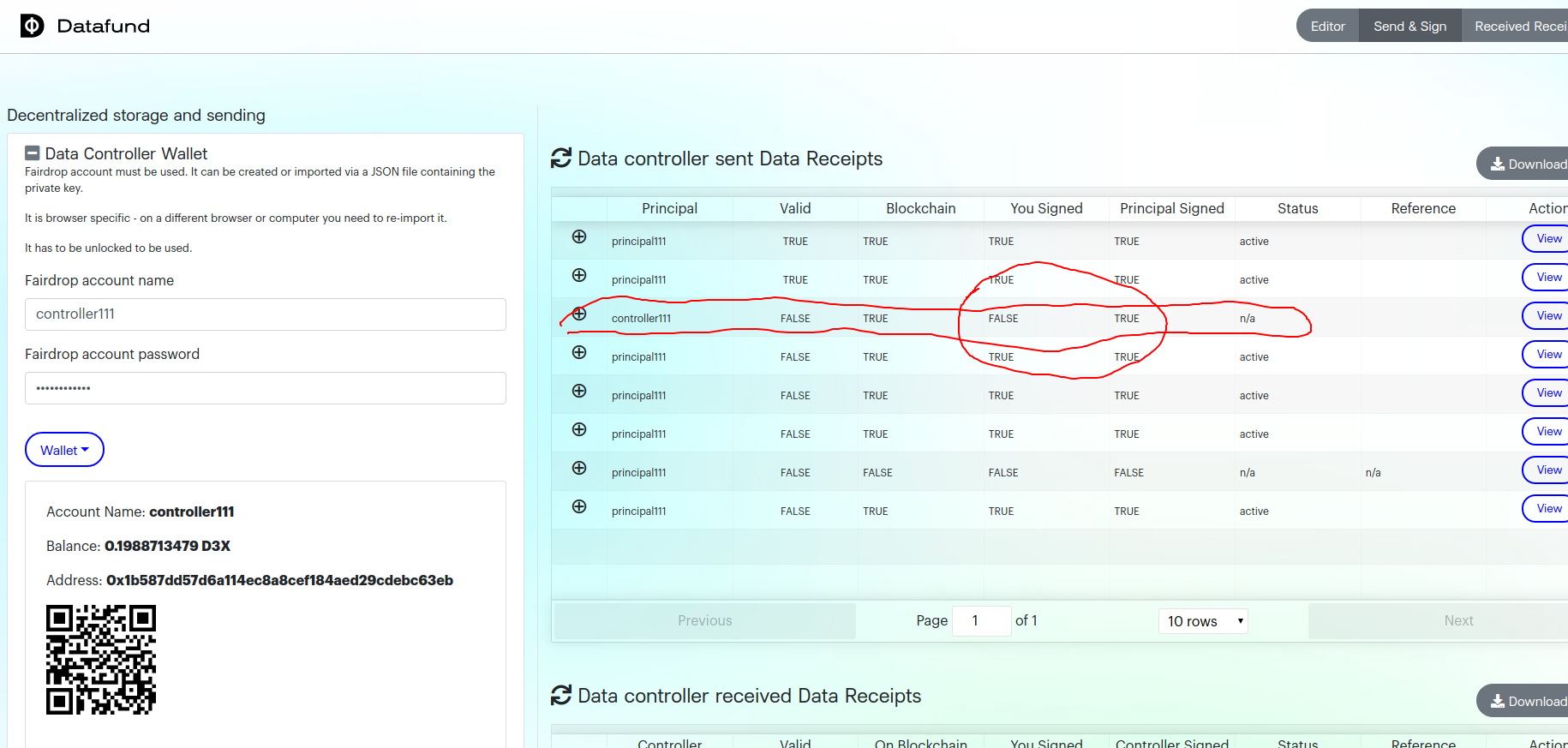Sort by the Blockchain column header
The width and height of the screenshot is (1568, 748).
(920, 208)
